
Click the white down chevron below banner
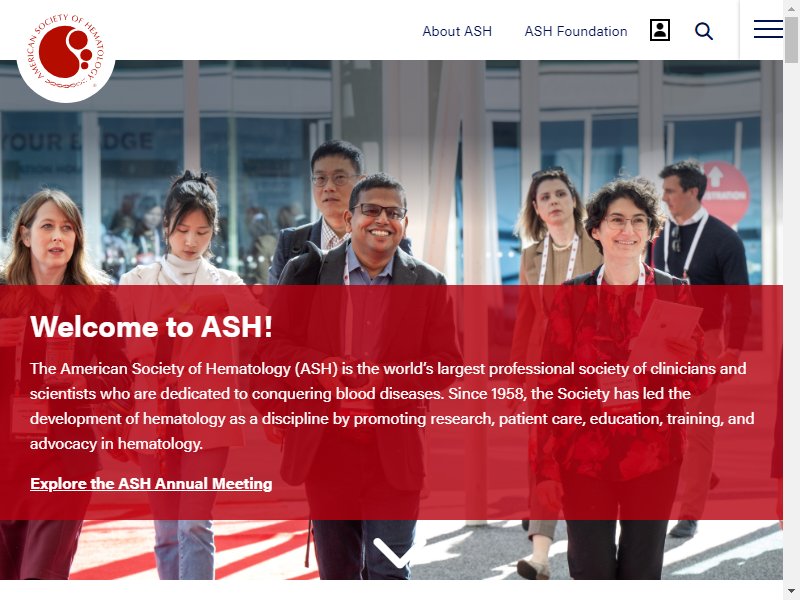(x=394, y=552)
